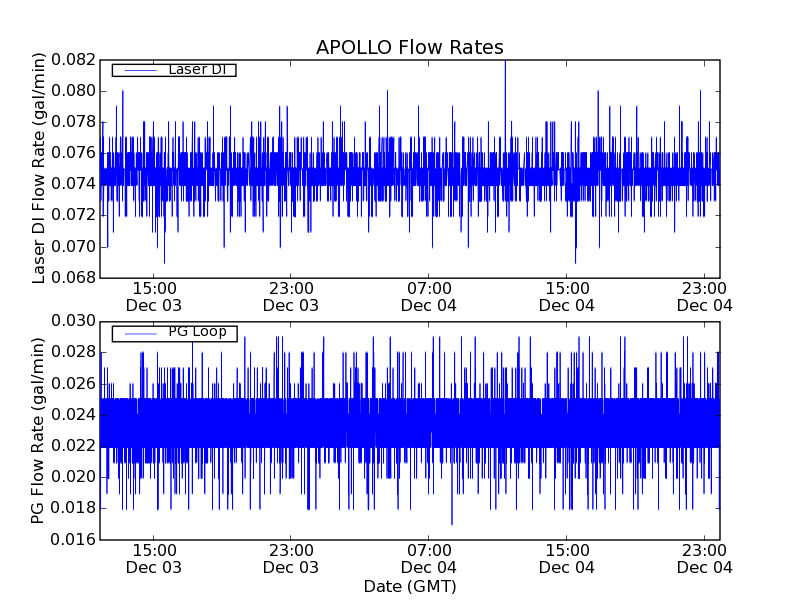Screen dimensions: 800x600
Task: Choose the 0.018 y-axis tick value
Action: click(x=73, y=508)
